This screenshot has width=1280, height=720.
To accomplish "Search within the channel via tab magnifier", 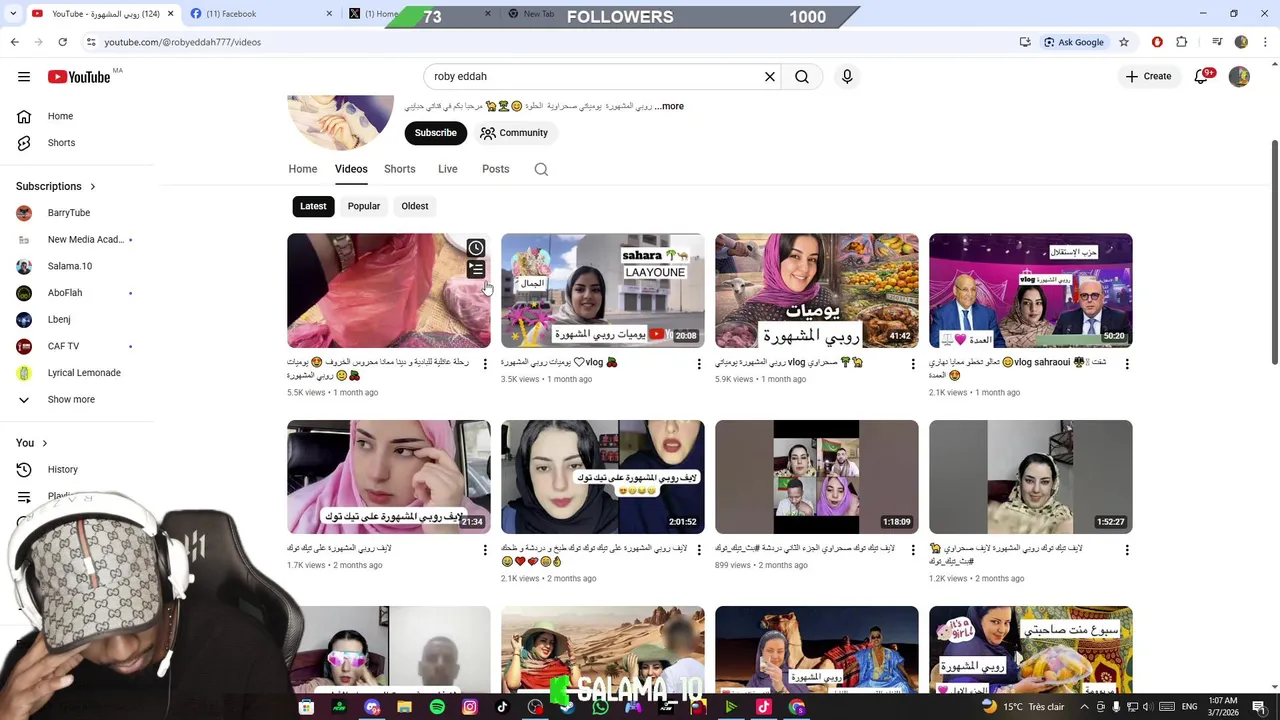I will point(541,169).
